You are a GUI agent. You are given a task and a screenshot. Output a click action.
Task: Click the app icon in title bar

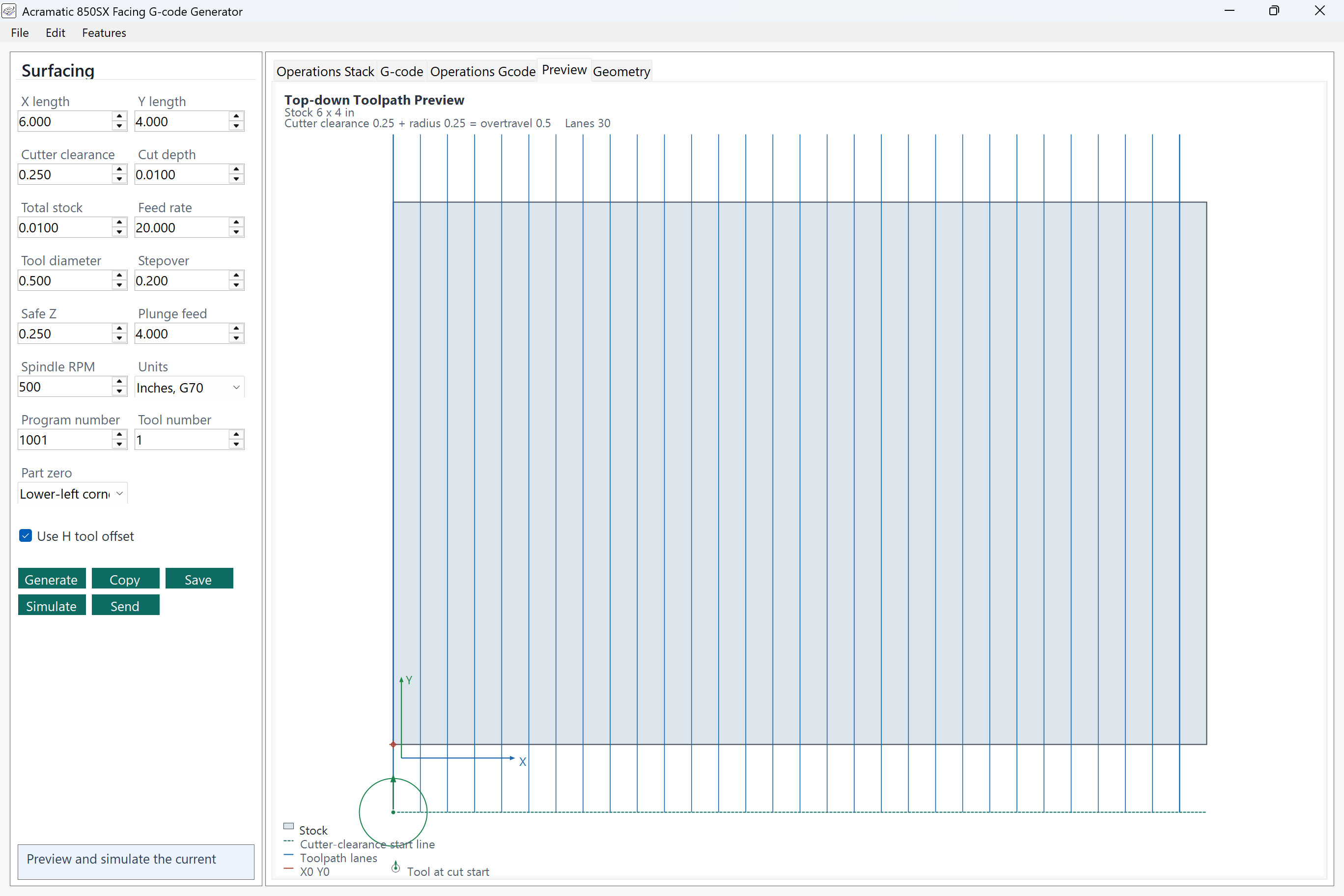point(8,11)
